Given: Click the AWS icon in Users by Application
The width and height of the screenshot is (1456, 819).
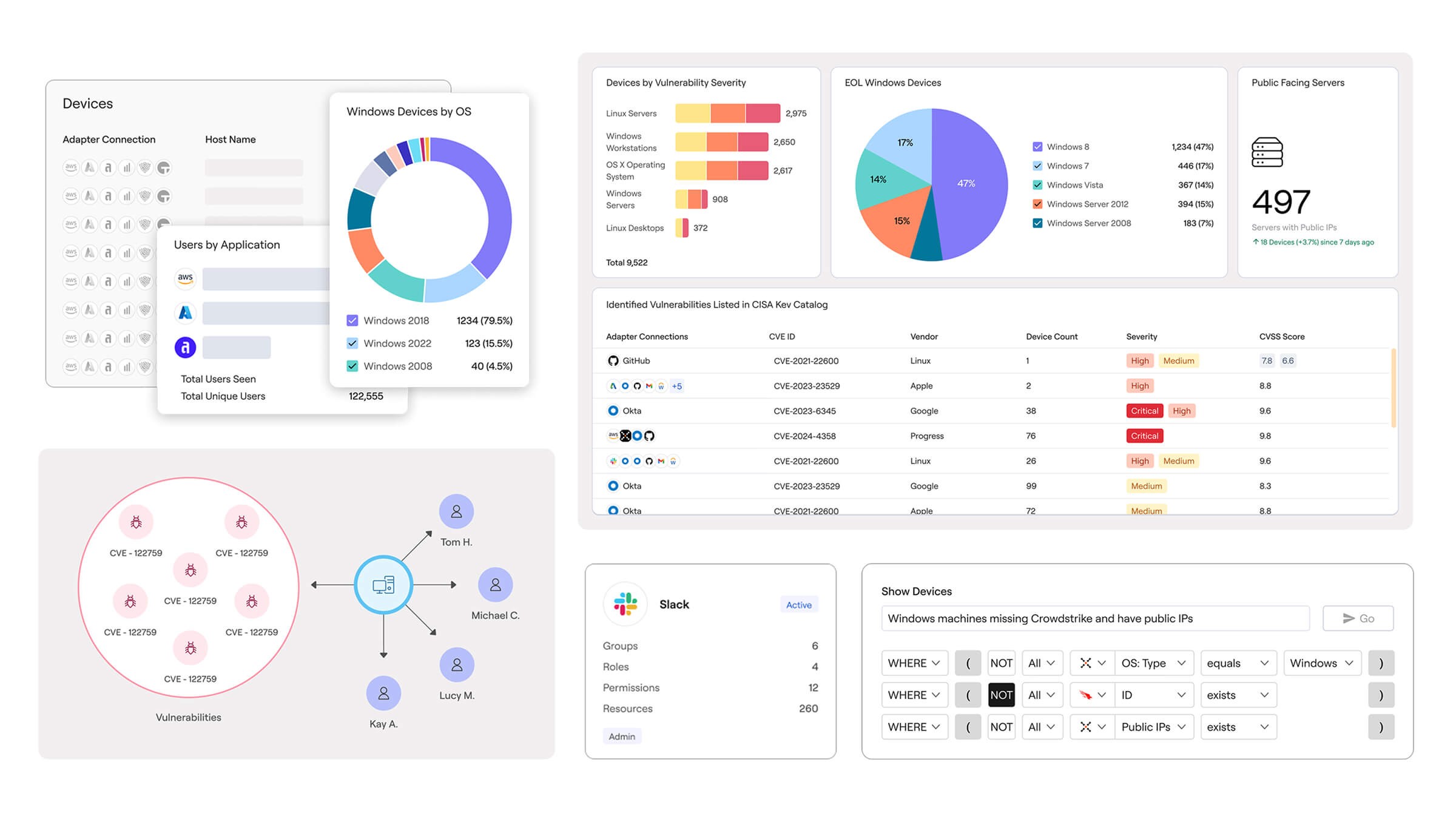Looking at the screenshot, I should (185, 278).
